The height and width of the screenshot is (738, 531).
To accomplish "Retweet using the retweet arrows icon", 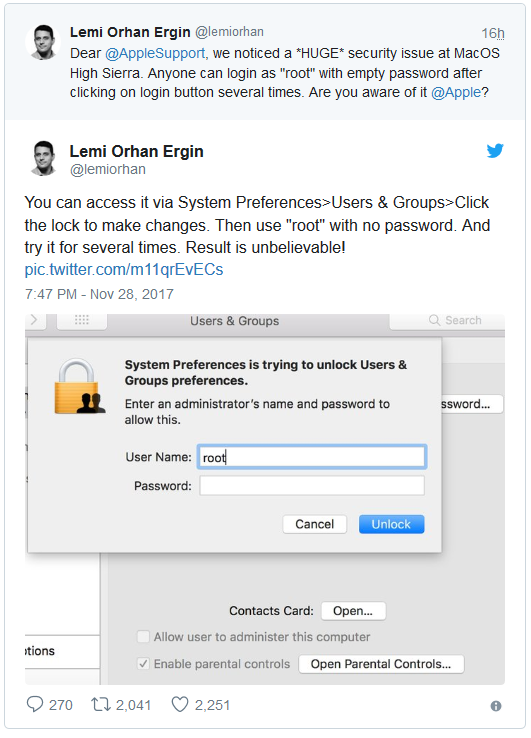I will point(101,705).
